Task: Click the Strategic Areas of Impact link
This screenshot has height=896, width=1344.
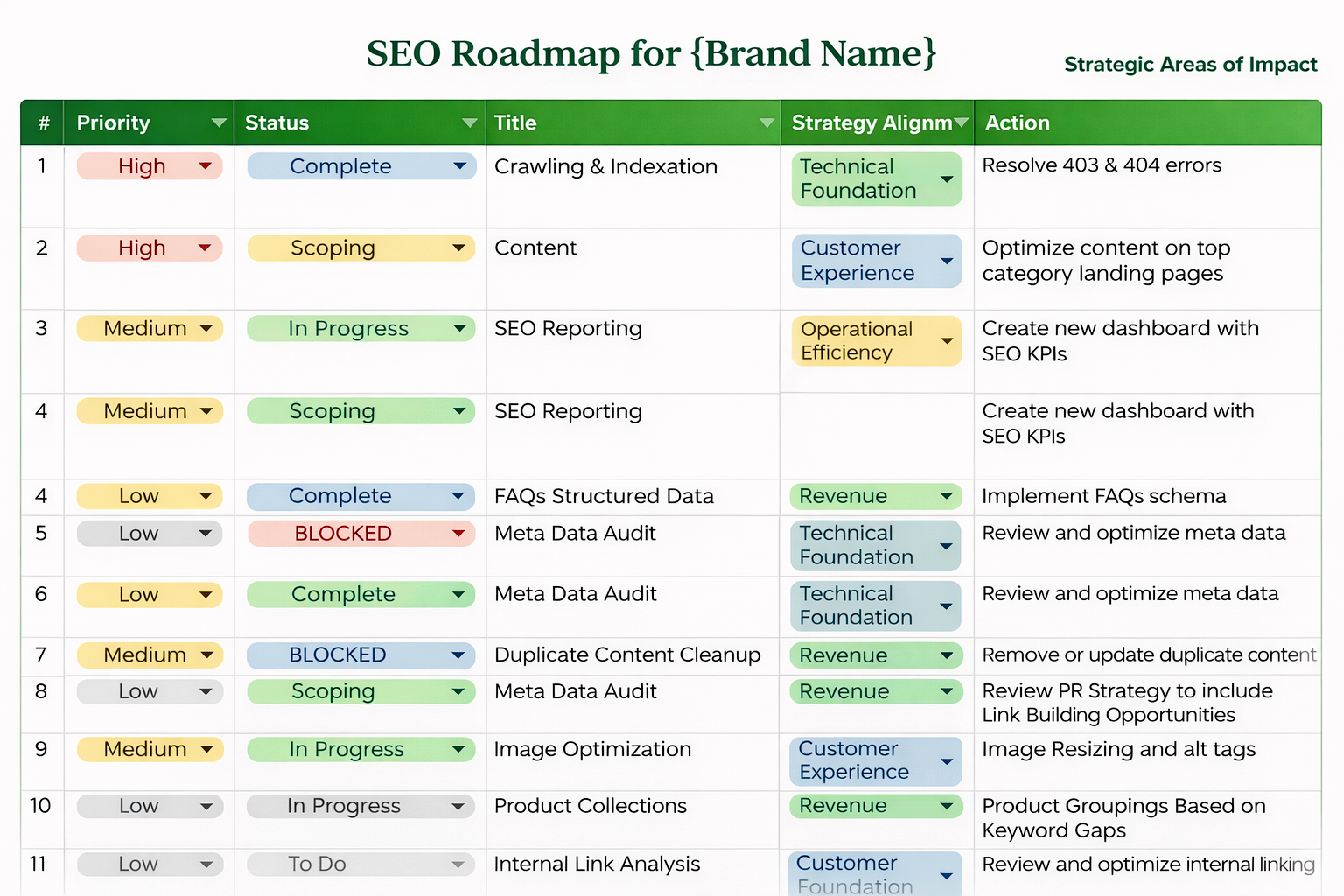Action: 1190,65
